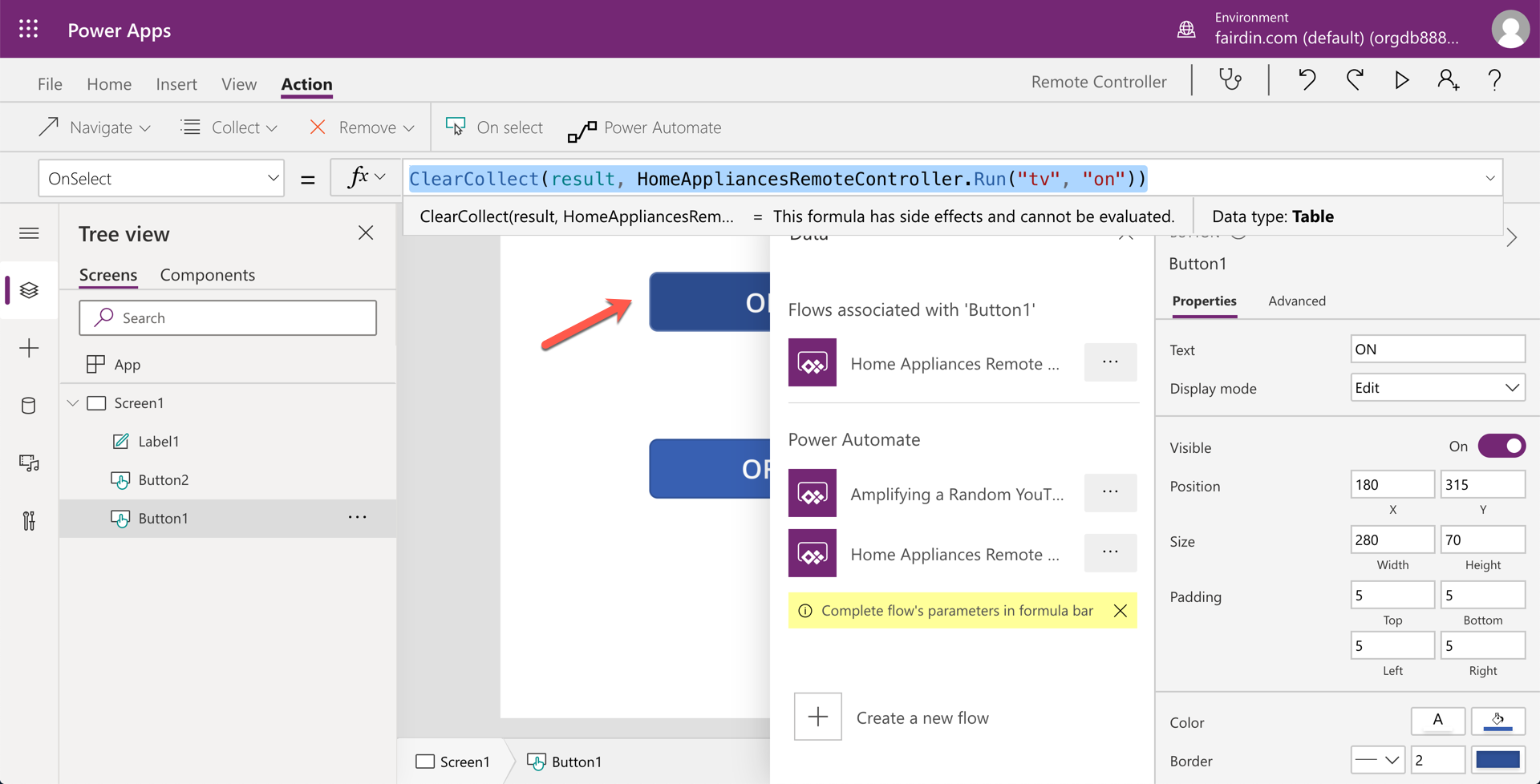Open the Share user icon
This screenshot has width=1540, height=784.
pyautogui.click(x=1448, y=80)
